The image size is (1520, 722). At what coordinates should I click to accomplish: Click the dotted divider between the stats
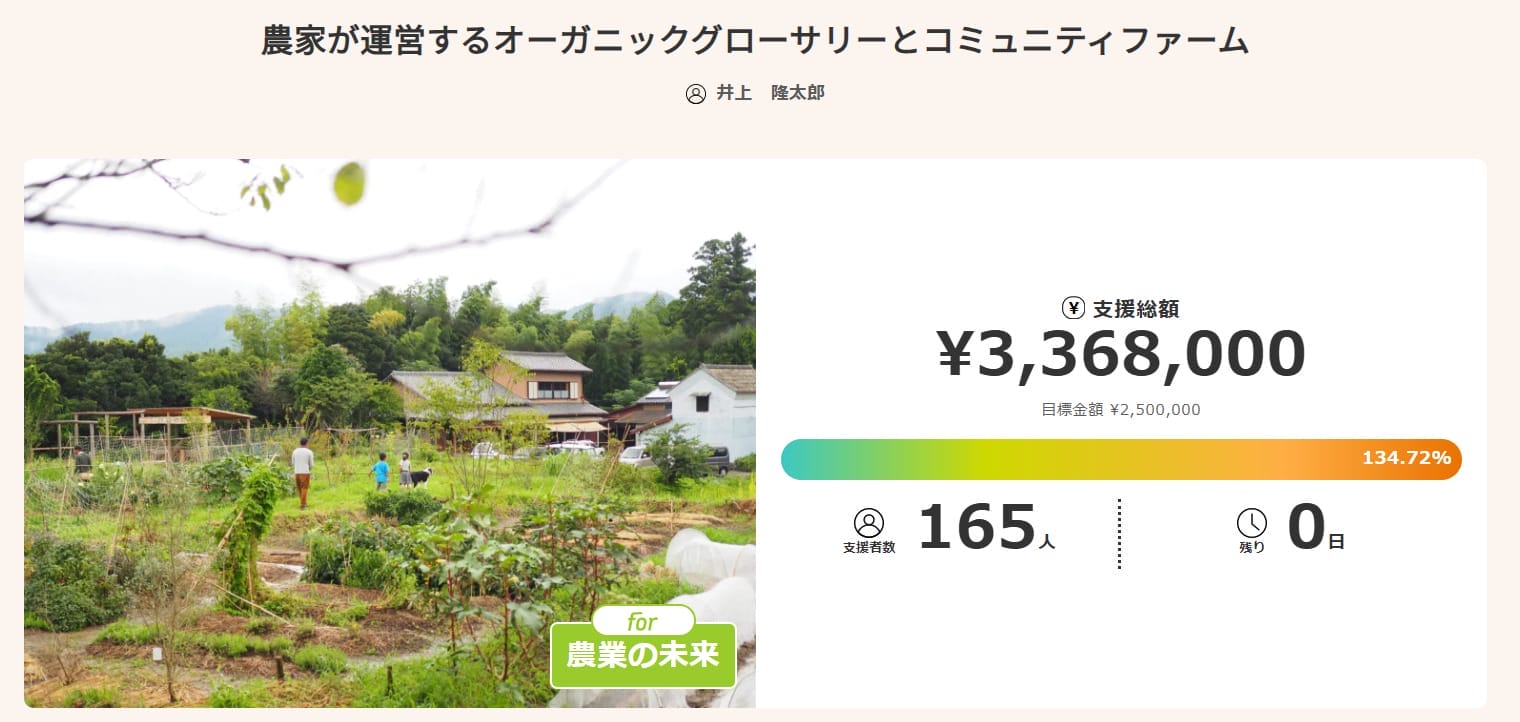[1119, 534]
